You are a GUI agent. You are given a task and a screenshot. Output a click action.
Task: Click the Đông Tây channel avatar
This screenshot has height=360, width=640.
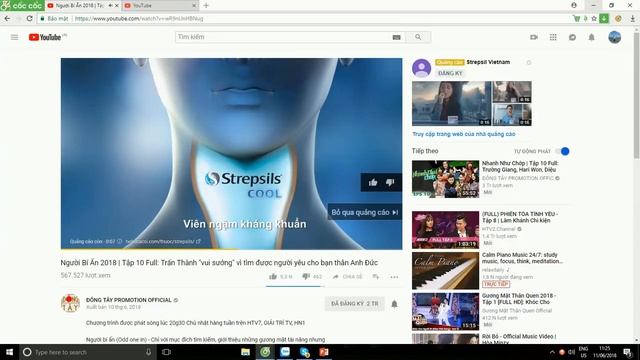click(70, 303)
